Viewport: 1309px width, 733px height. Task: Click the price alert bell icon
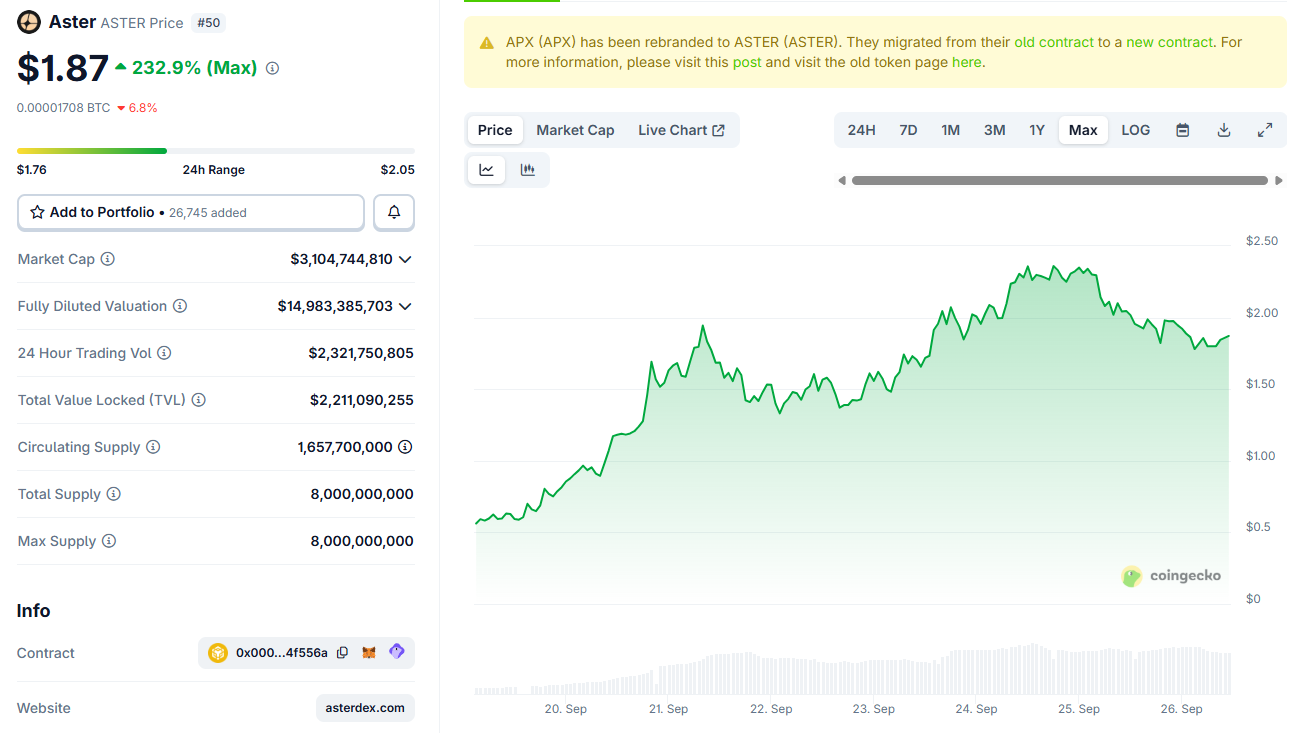click(x=394, y=212)
